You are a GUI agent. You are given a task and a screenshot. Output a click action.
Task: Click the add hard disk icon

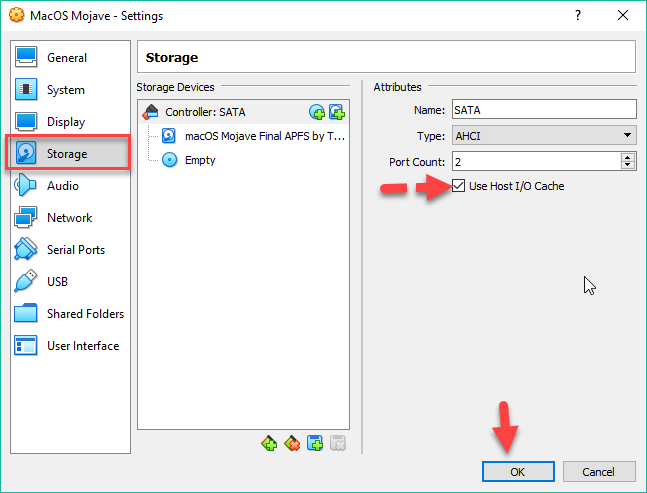pyautogui.click(x=336, y=112)
